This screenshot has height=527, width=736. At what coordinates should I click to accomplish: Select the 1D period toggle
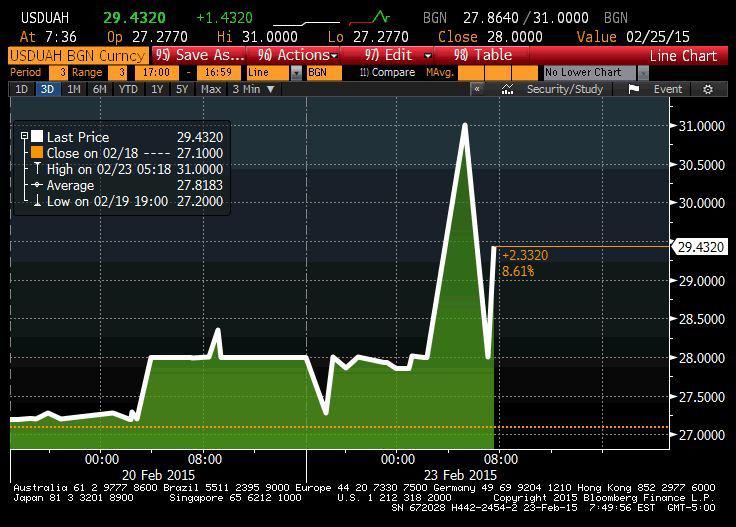tap(22, 90)
